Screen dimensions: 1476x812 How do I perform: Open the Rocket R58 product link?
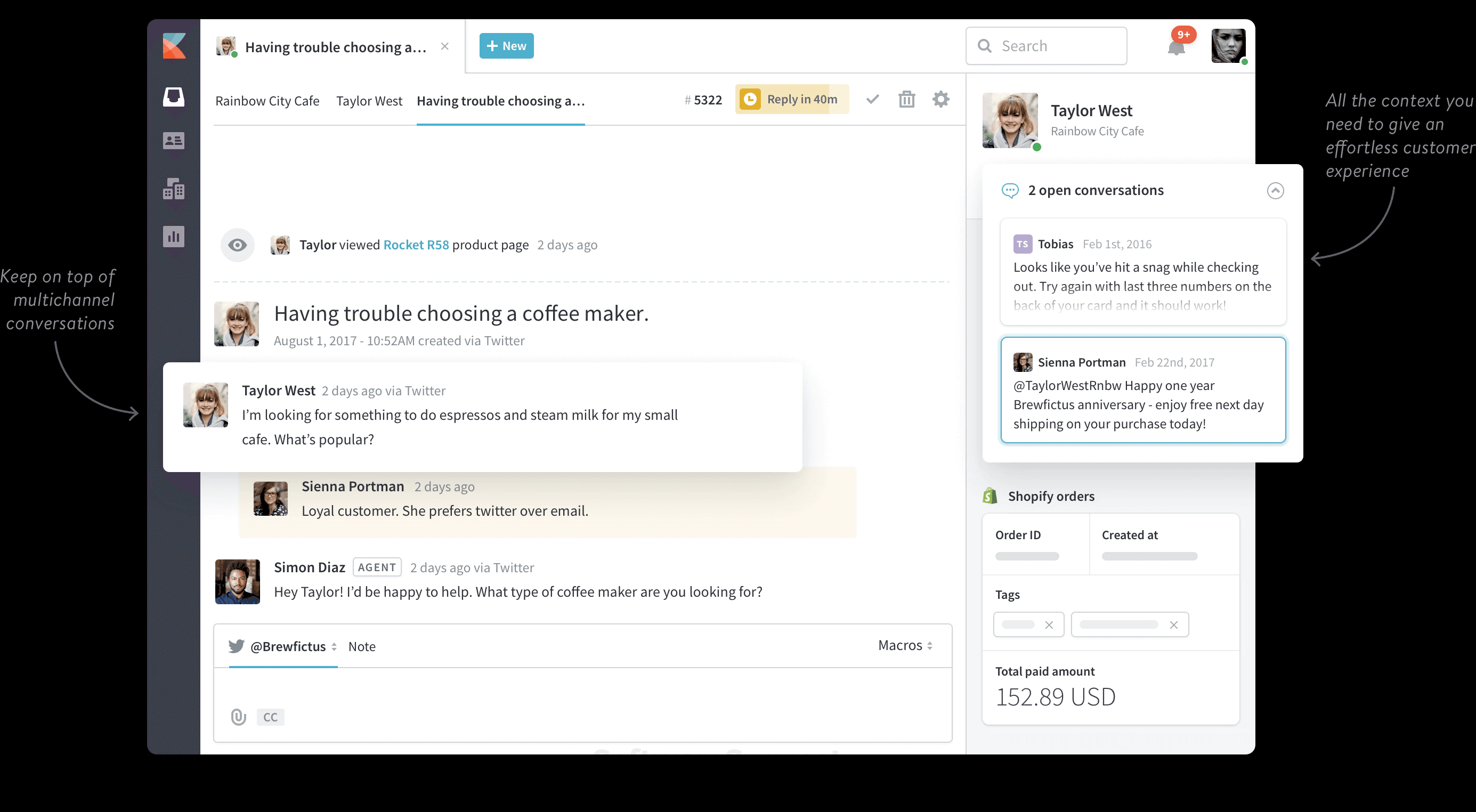pyautogui.click(x=416, y=245)
